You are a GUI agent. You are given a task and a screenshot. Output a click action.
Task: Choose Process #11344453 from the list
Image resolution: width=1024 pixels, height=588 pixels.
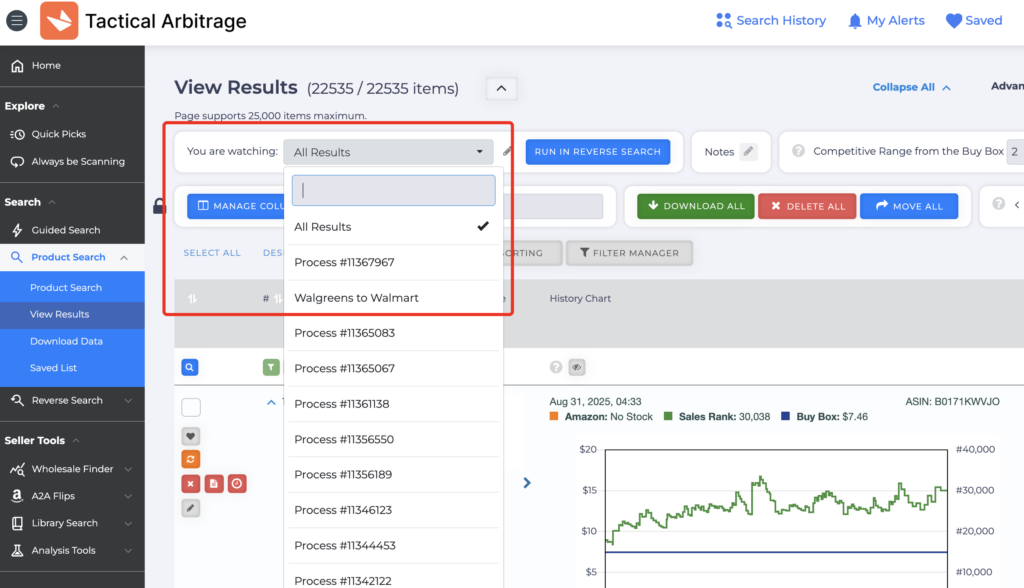(x=393, y=546)
